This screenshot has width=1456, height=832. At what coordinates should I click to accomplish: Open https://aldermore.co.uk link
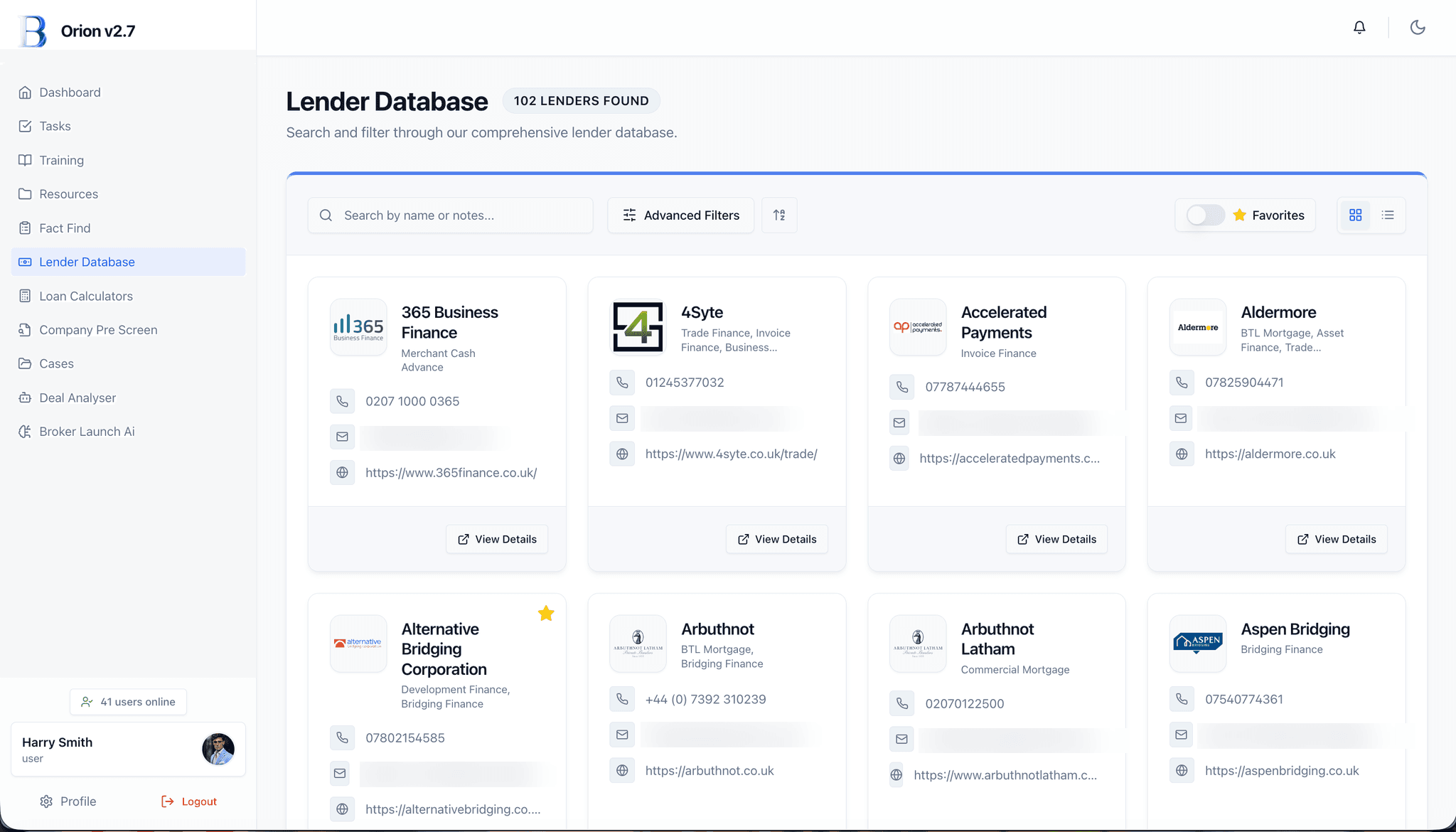pyautogui.click(x=1270, y=454)
